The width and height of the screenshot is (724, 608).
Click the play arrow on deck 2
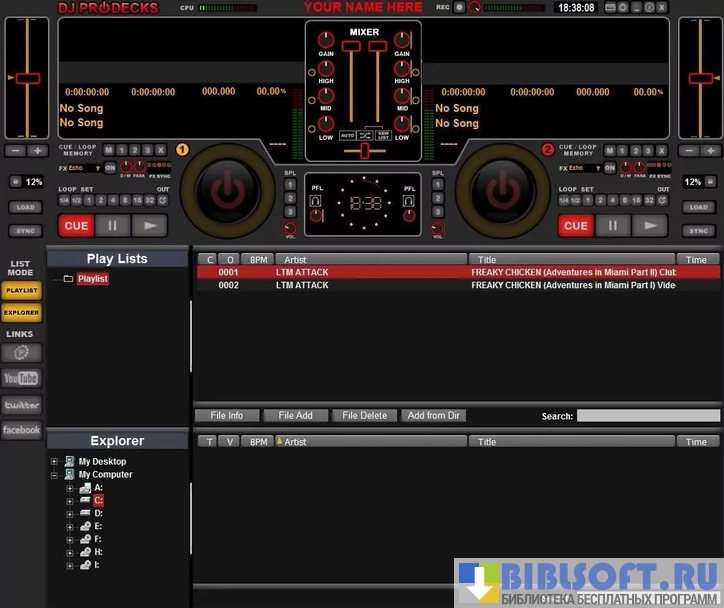tap(651, 226)
